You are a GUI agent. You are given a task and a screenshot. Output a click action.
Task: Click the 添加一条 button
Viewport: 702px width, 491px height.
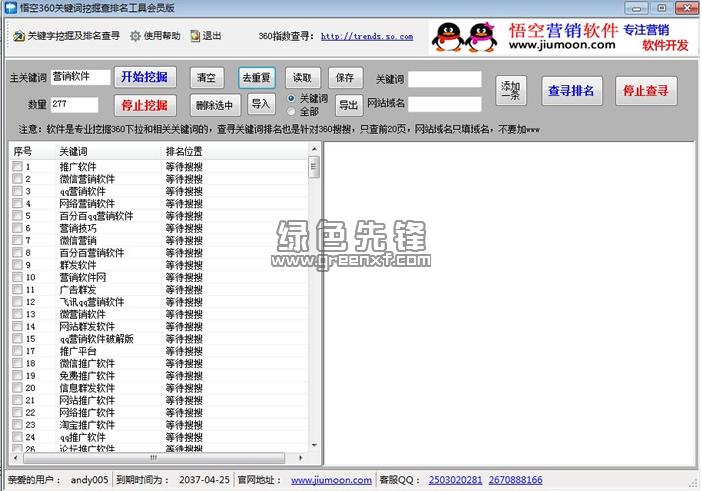pos(511,91)
